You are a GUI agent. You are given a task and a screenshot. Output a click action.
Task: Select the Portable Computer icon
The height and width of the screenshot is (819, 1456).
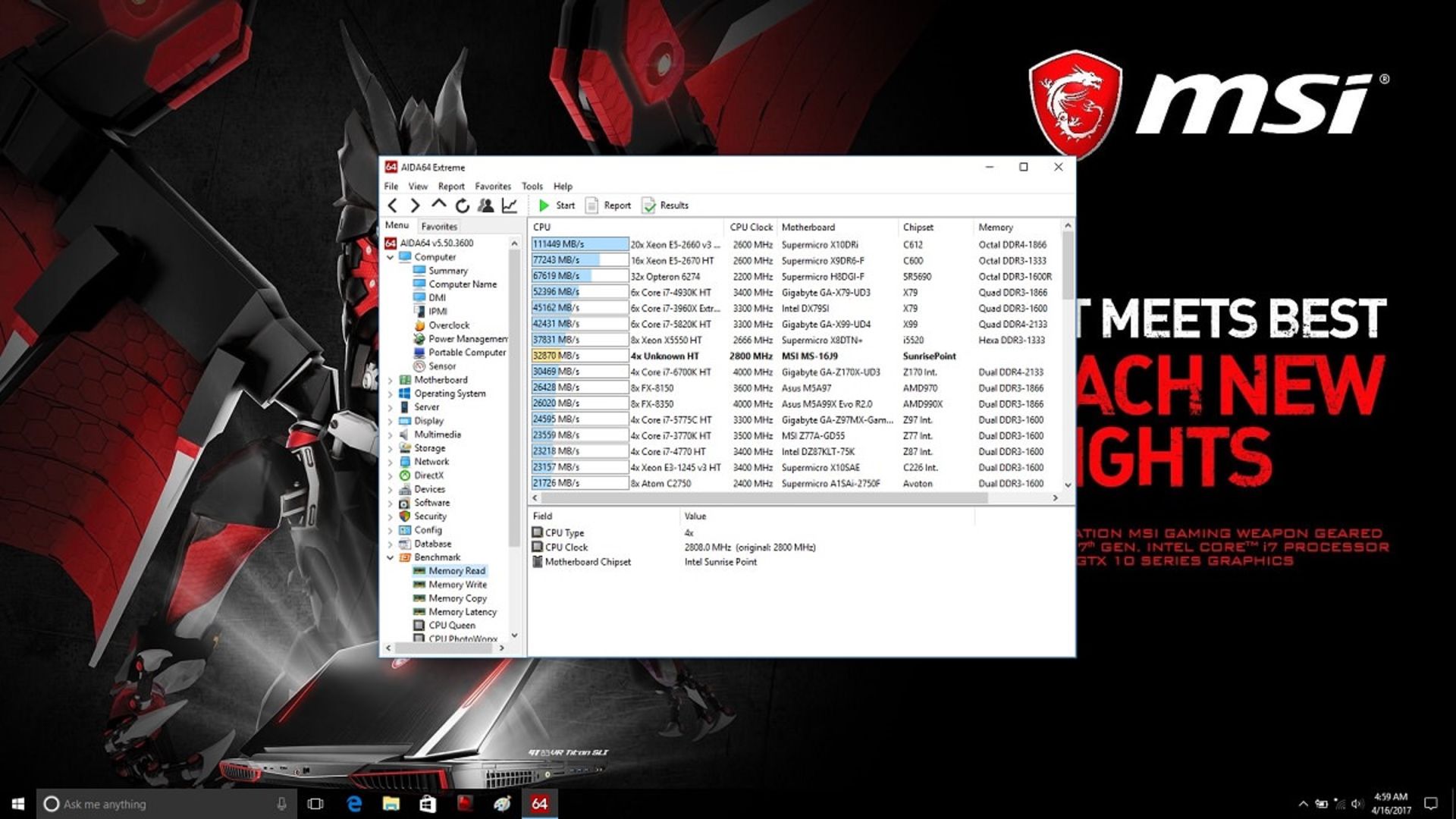click(x=419, y=353)
